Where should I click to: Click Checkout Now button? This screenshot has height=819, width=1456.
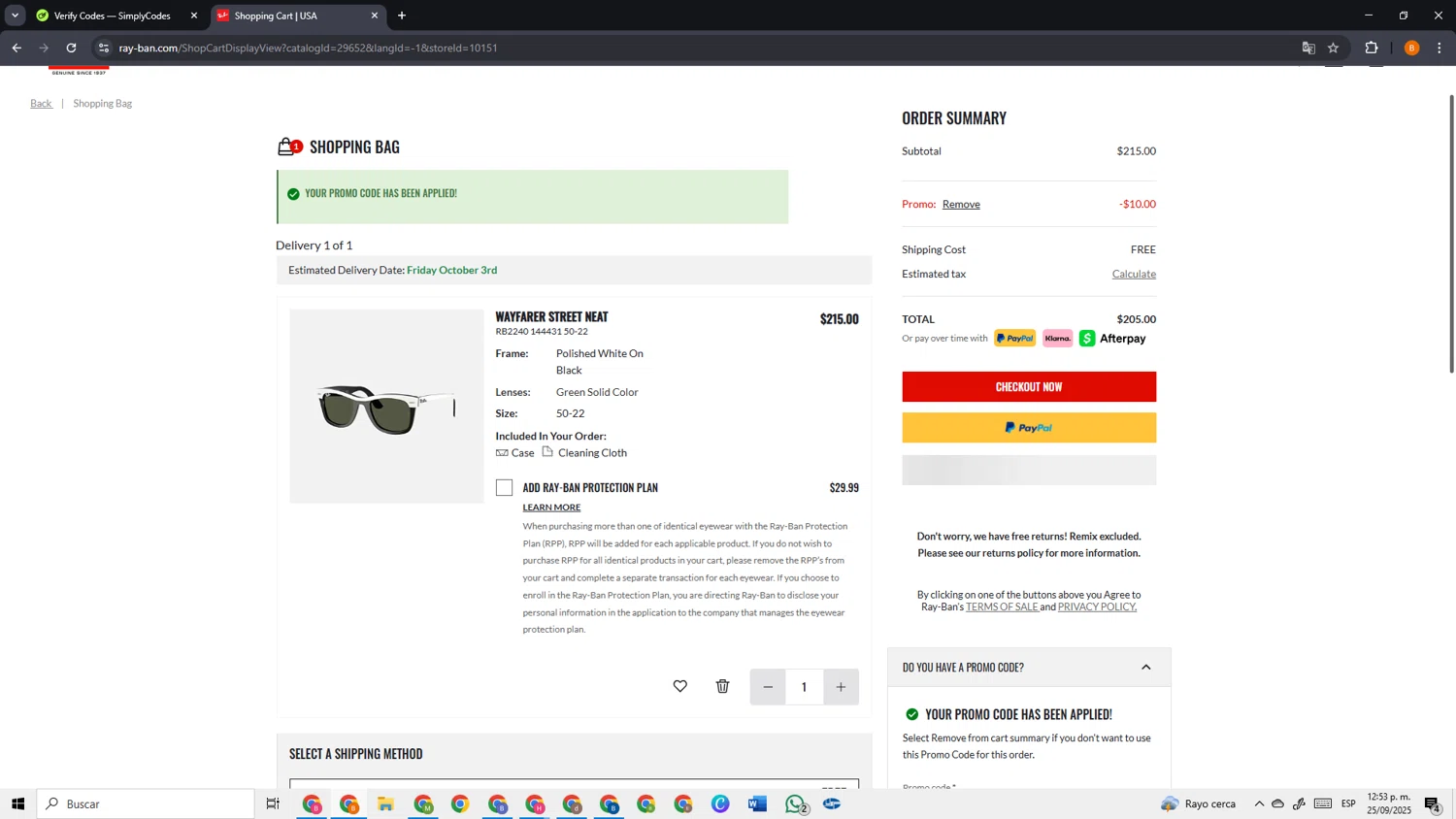pos(1029,386)
